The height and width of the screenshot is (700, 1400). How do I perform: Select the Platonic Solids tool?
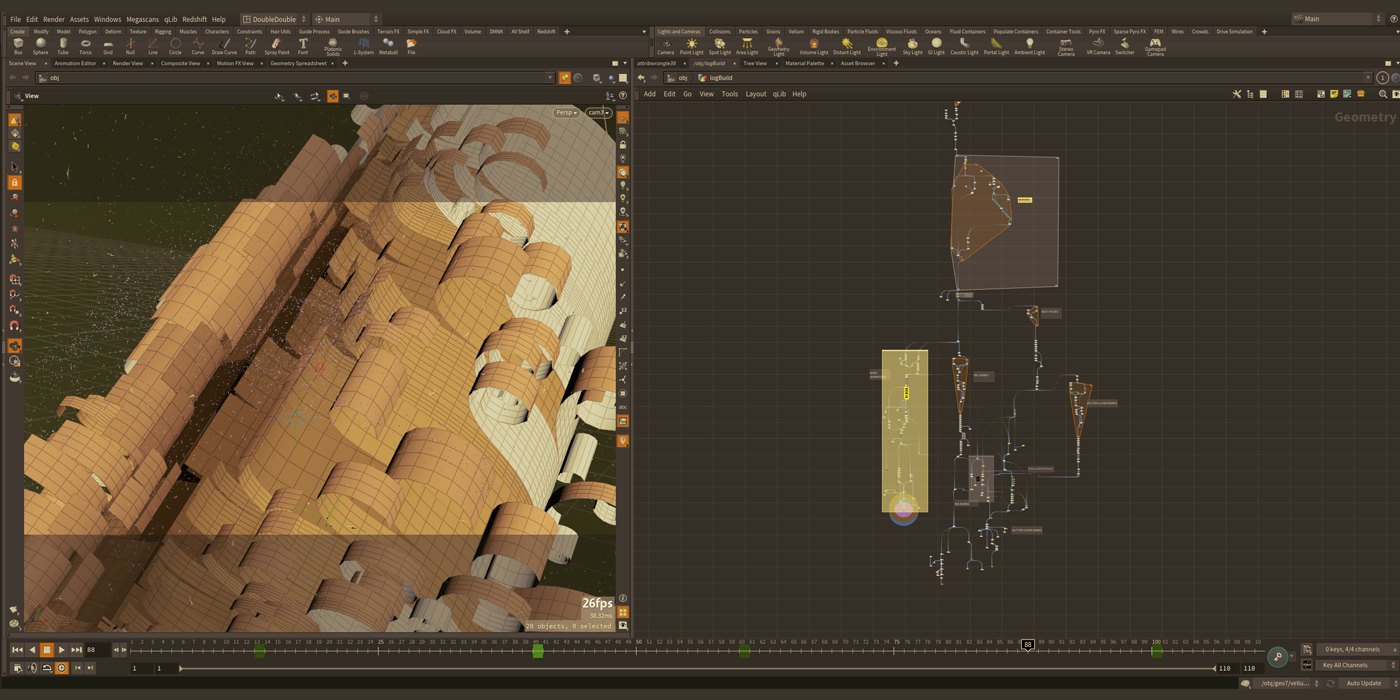click(333, 47)
